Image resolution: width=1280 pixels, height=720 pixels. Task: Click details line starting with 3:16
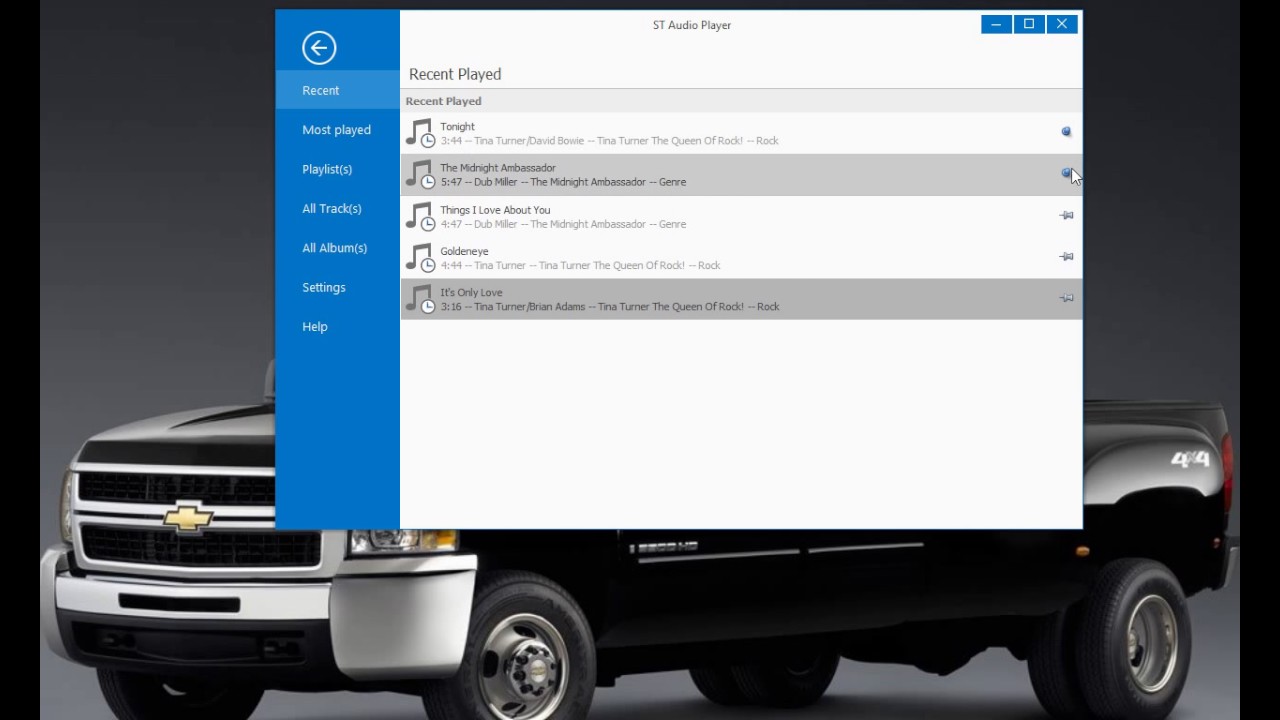(610, 307)
